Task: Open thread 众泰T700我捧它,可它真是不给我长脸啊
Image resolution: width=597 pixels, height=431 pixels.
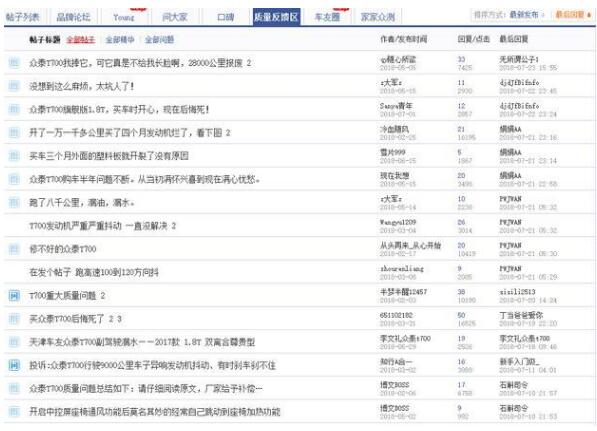Action: (136, 63)
